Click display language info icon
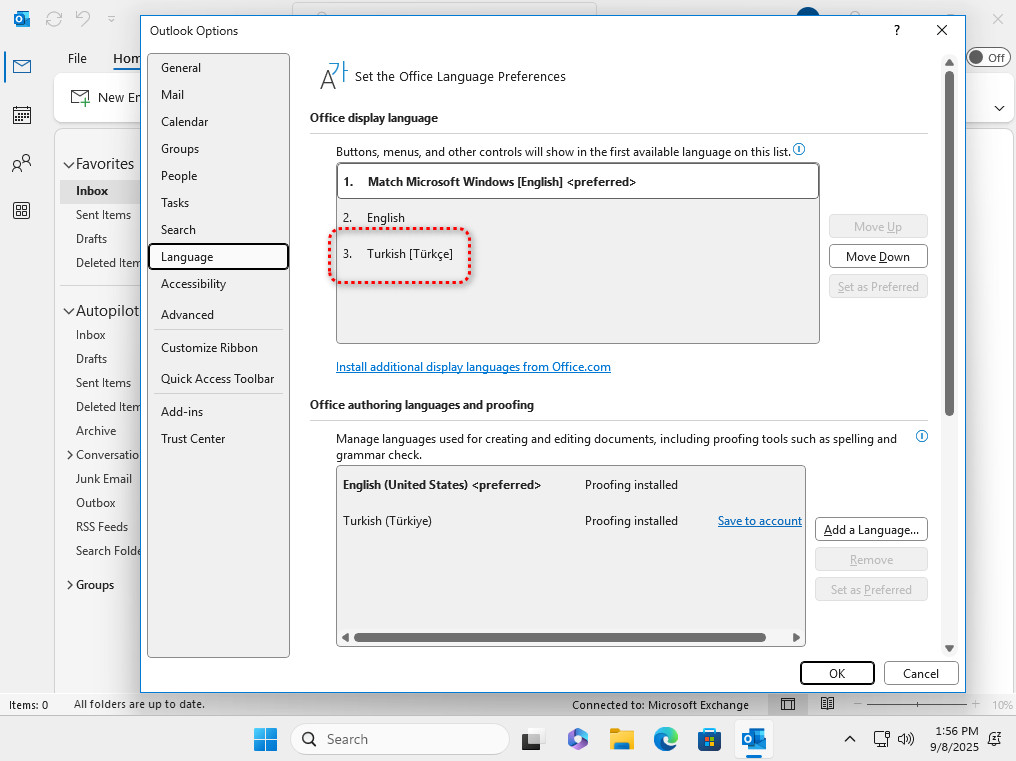 click(799, 150)
